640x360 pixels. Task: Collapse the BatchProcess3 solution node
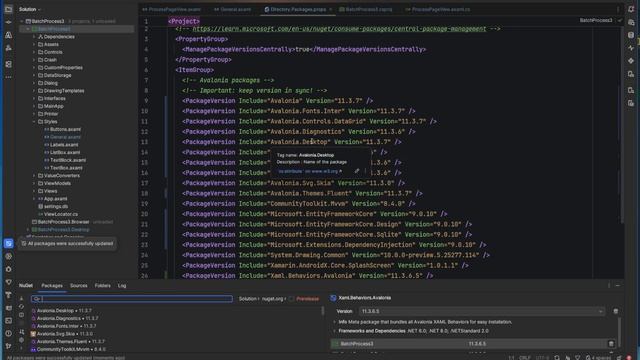pos(22,21)
